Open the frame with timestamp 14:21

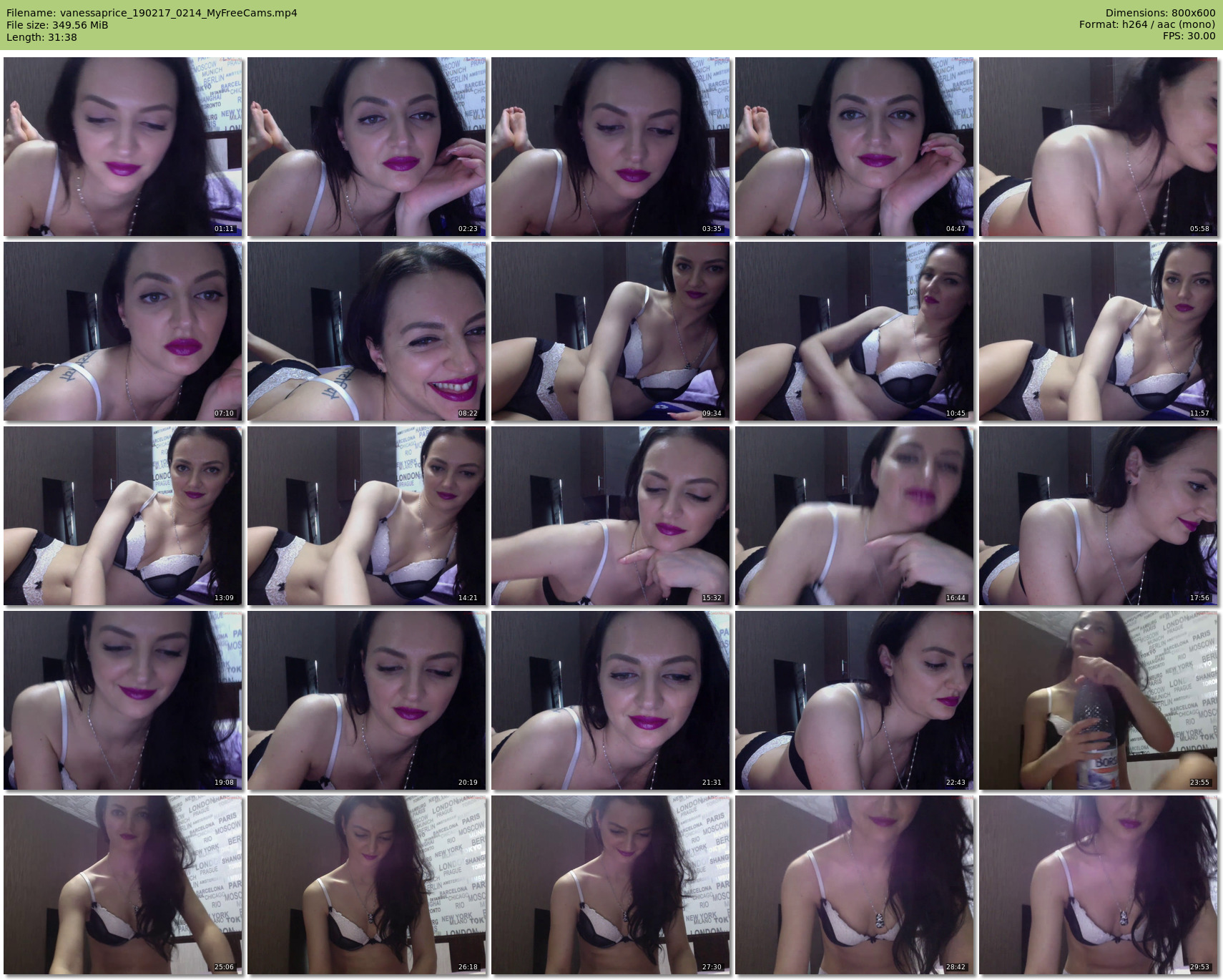coord(367,516)
